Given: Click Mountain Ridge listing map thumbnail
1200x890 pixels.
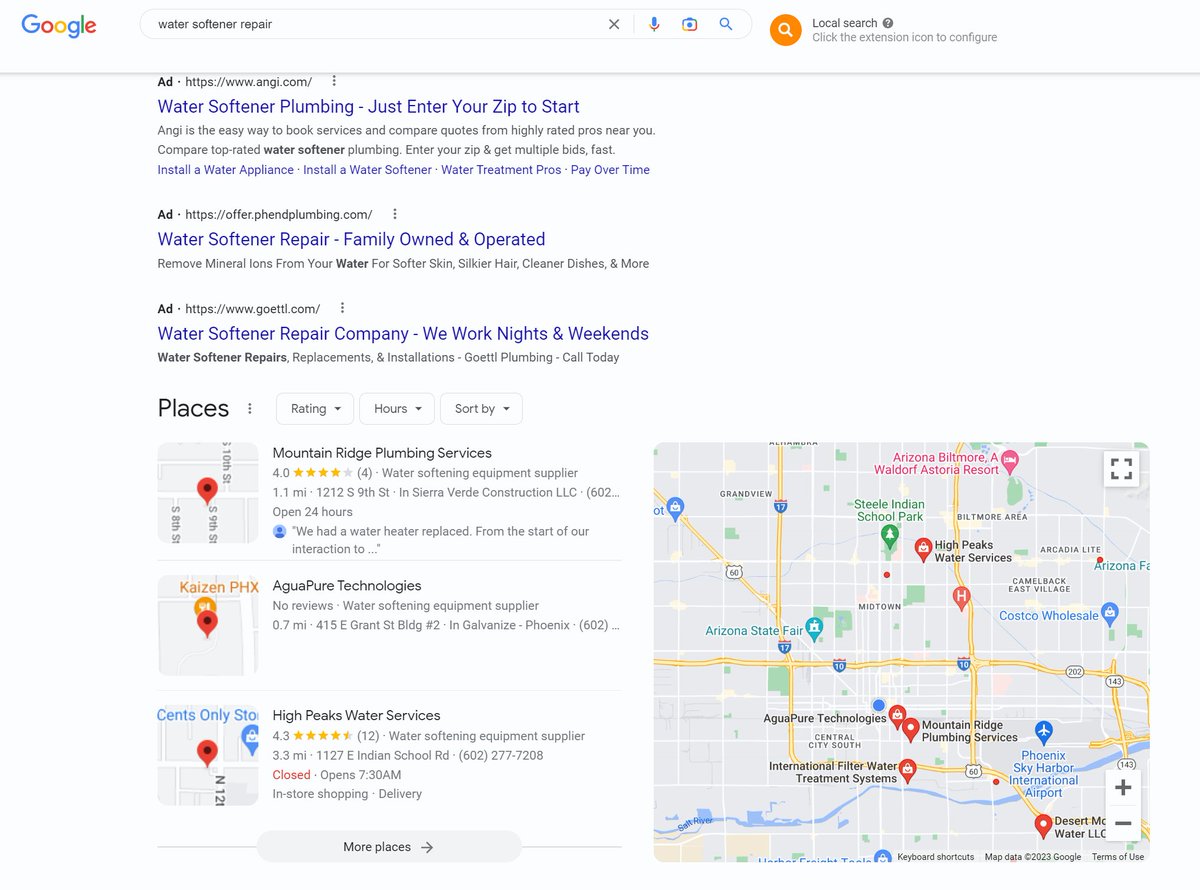Looking at the screenshot, I should pos(208,493).
